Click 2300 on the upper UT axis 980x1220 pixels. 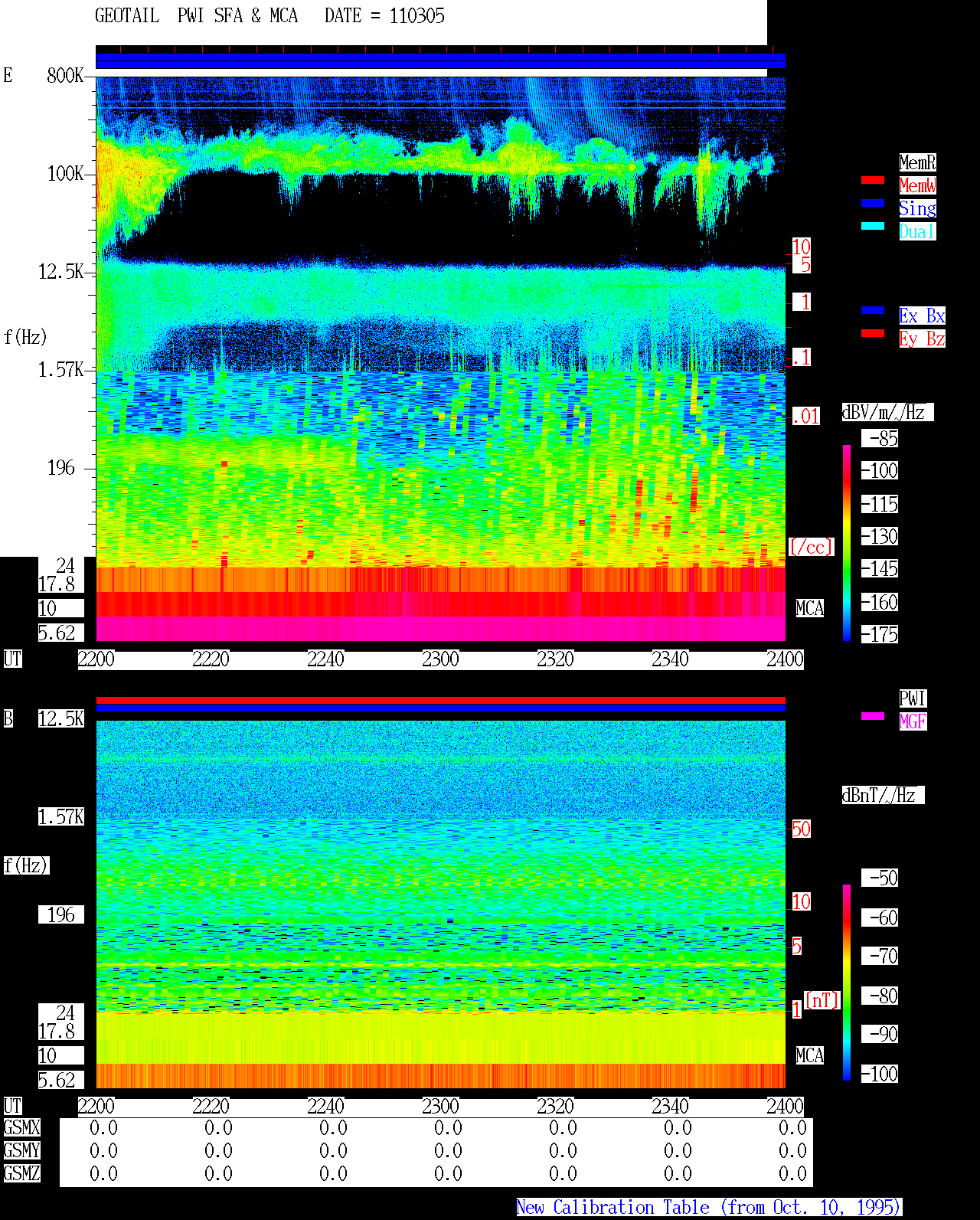coord(440,659)
